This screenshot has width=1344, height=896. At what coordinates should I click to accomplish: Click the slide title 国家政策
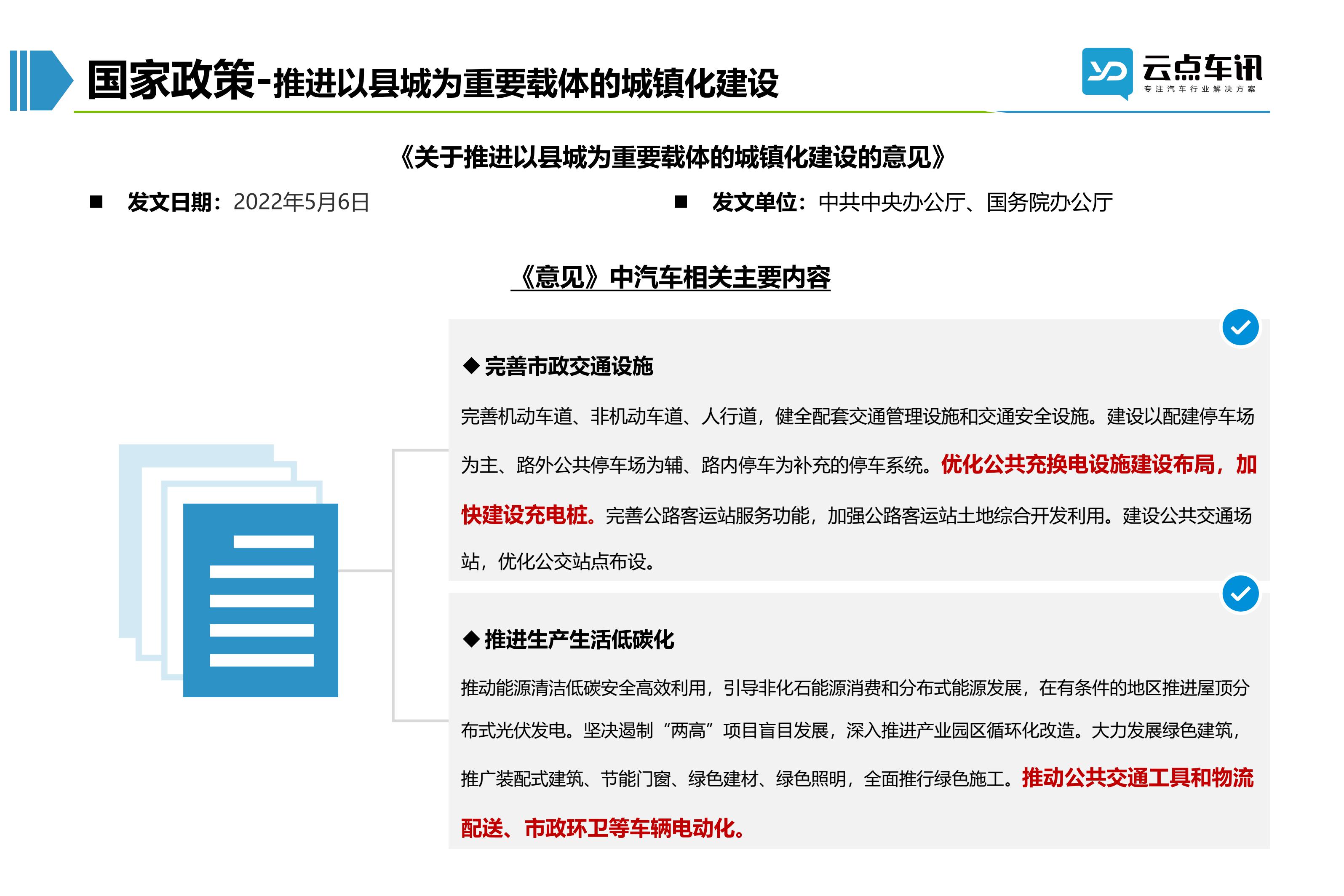[170, 80]
